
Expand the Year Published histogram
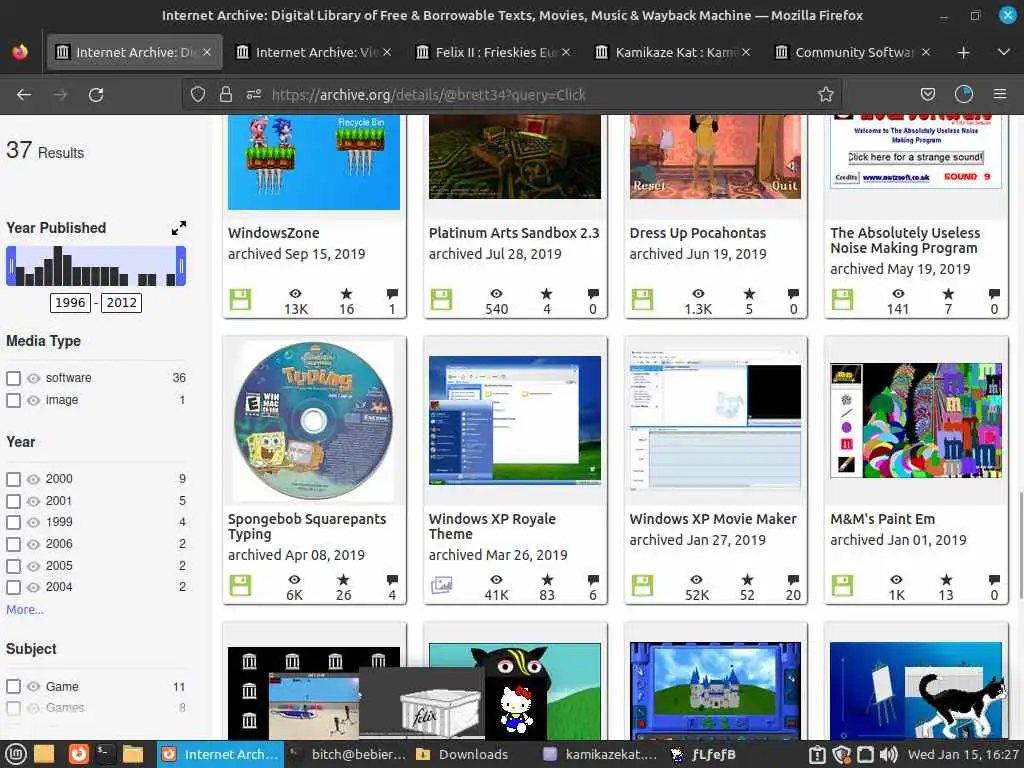178,228
